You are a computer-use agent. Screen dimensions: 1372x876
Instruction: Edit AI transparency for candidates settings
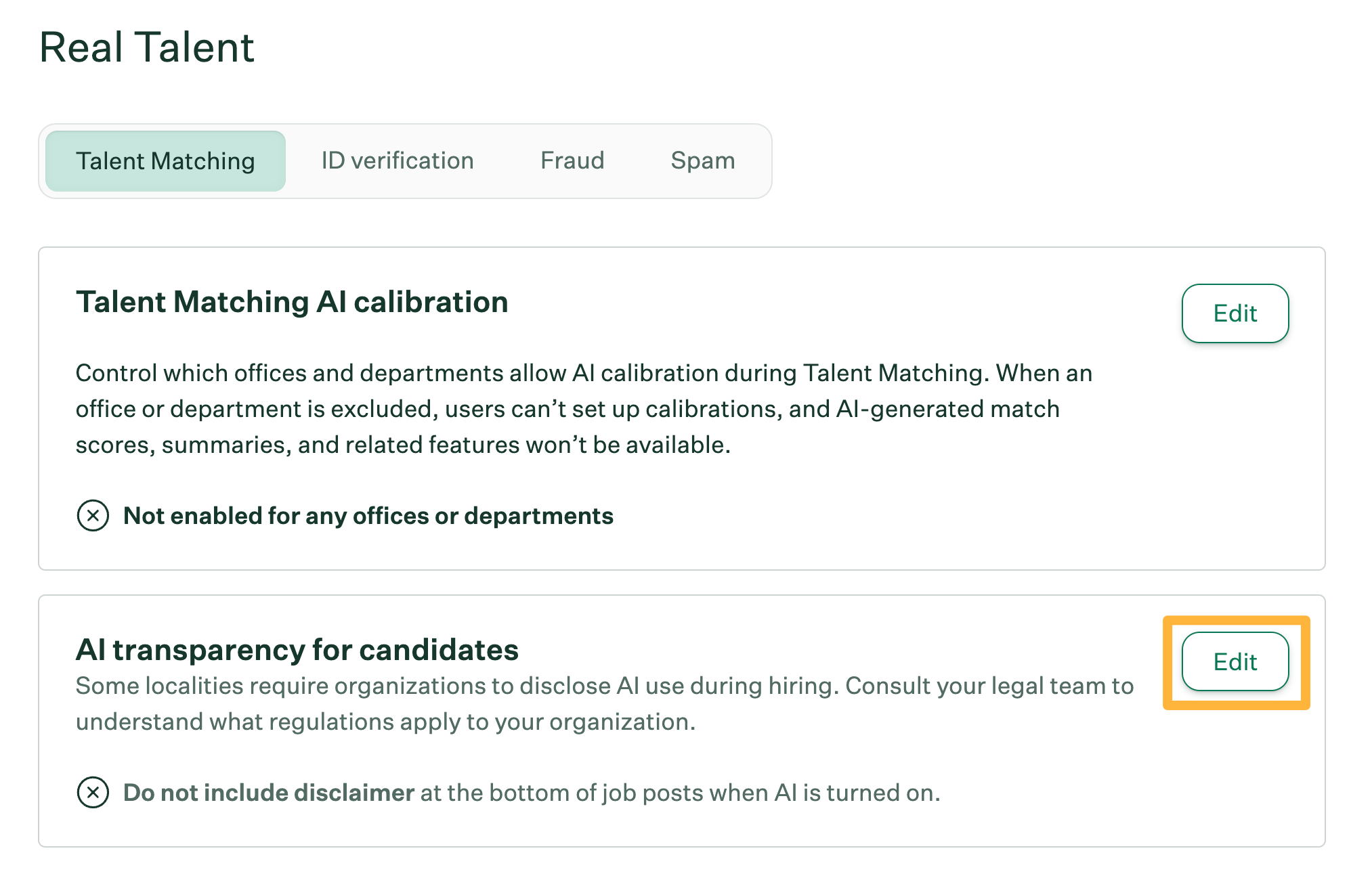(1235, 662)
